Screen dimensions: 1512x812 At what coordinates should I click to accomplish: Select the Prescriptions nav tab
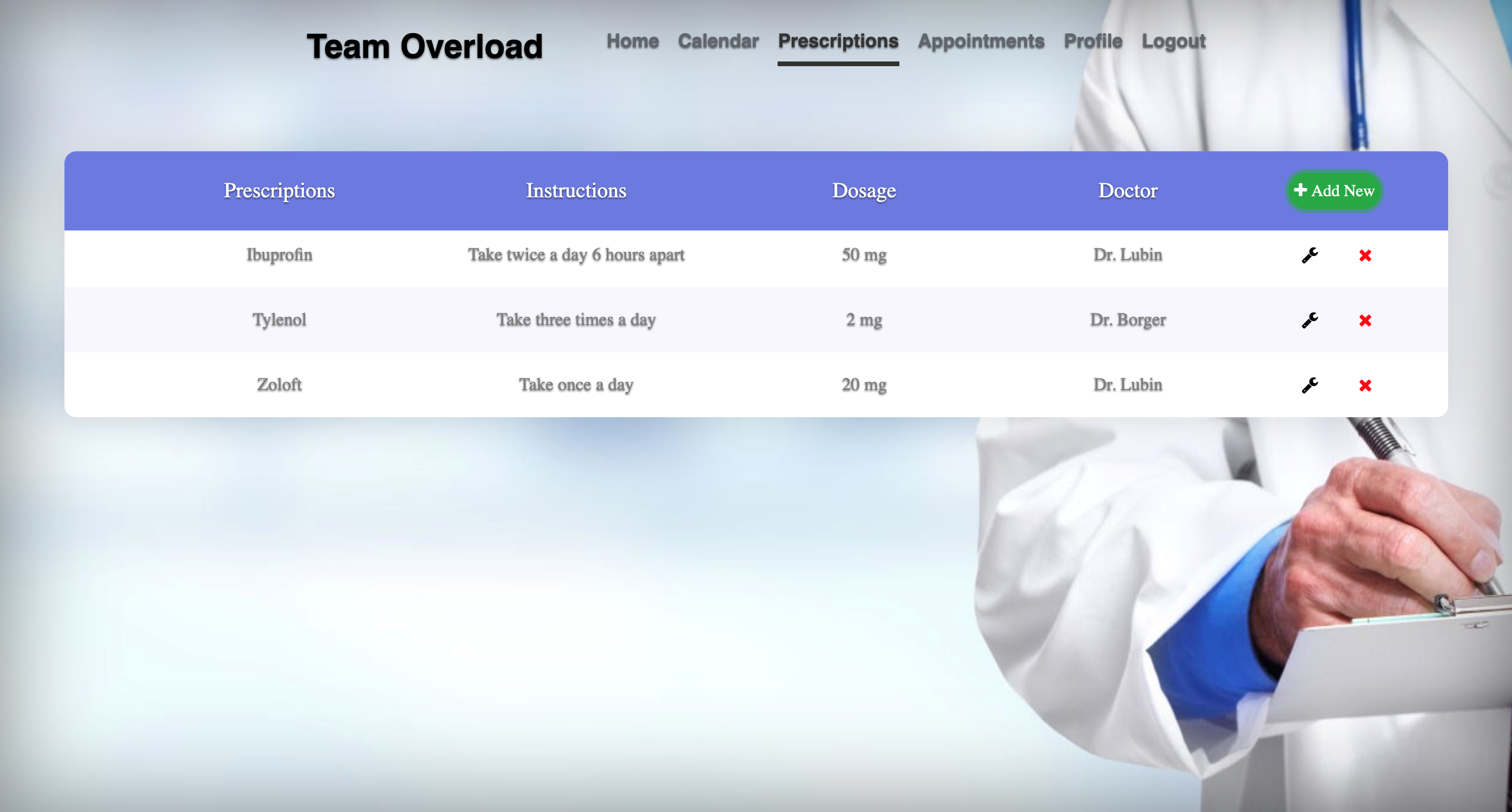pyautogui.click(x=838, y=41)
